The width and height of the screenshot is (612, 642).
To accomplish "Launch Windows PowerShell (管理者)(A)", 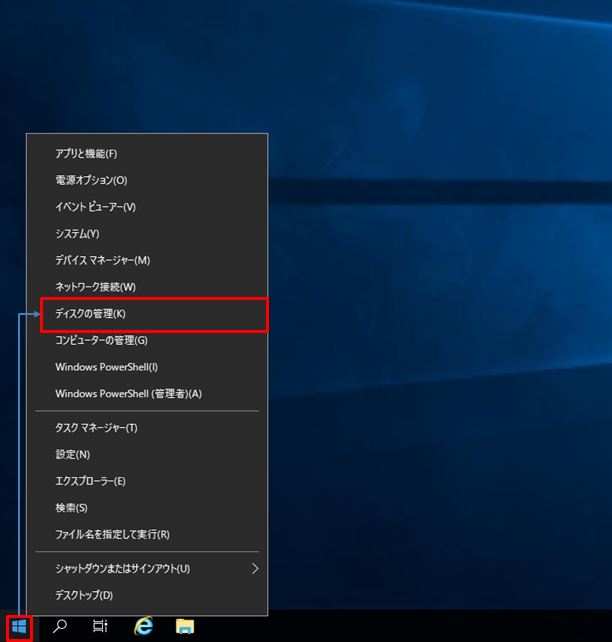I will (x=147, y=393).
